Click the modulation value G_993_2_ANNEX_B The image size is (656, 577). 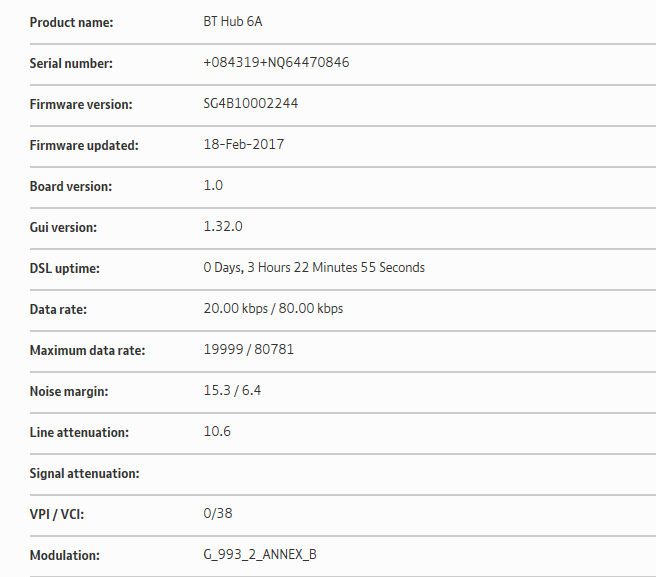click(260, 555)
